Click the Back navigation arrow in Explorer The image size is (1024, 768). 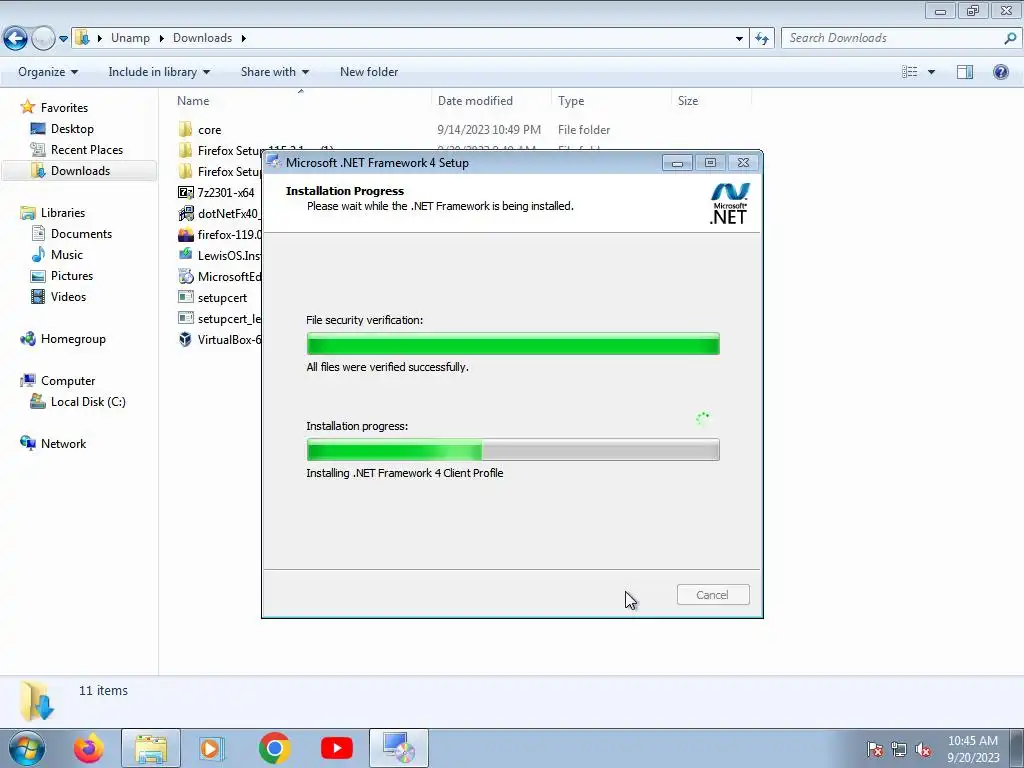coord(15,39)
